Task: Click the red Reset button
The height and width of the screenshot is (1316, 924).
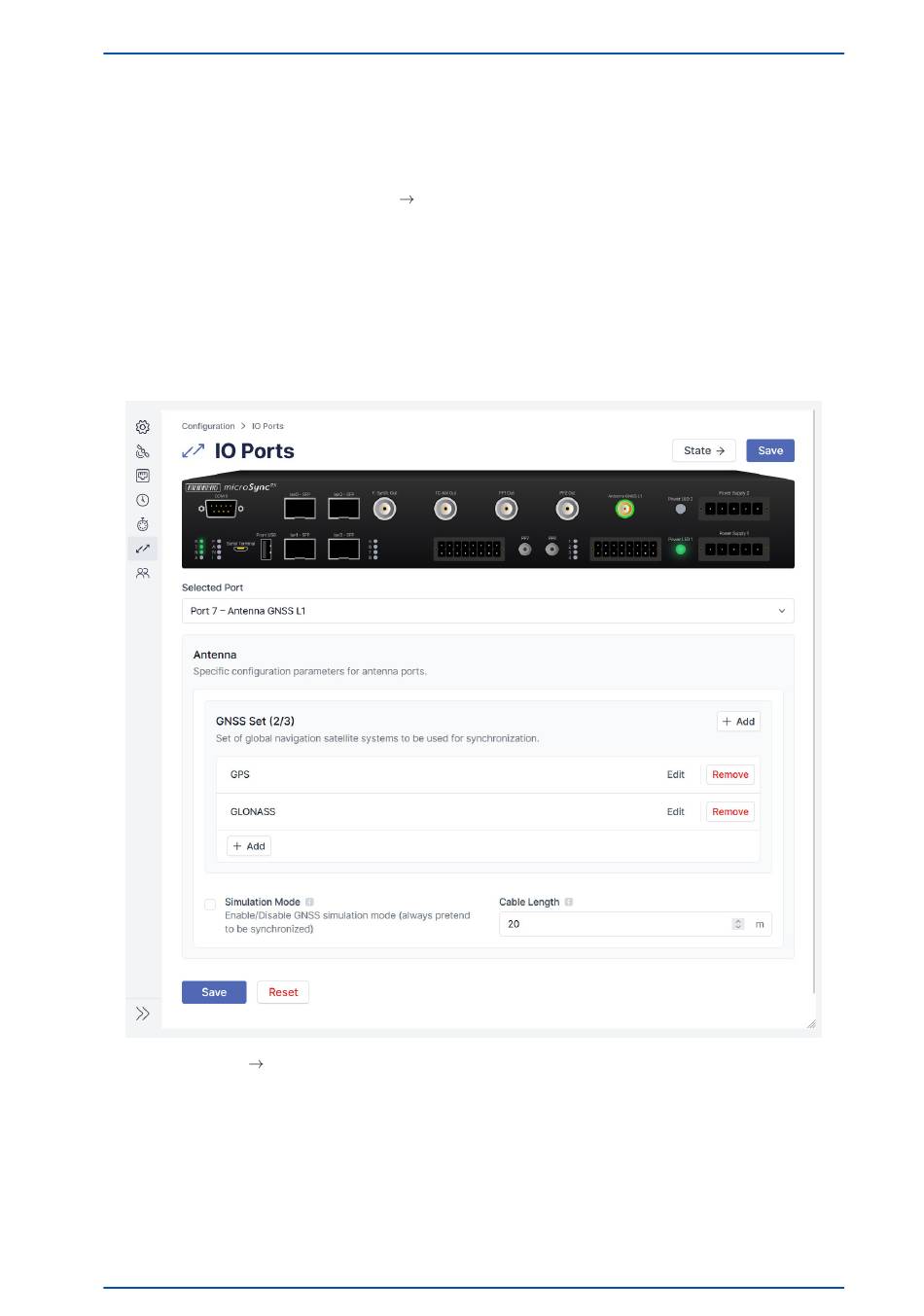Action: (283, 992)
